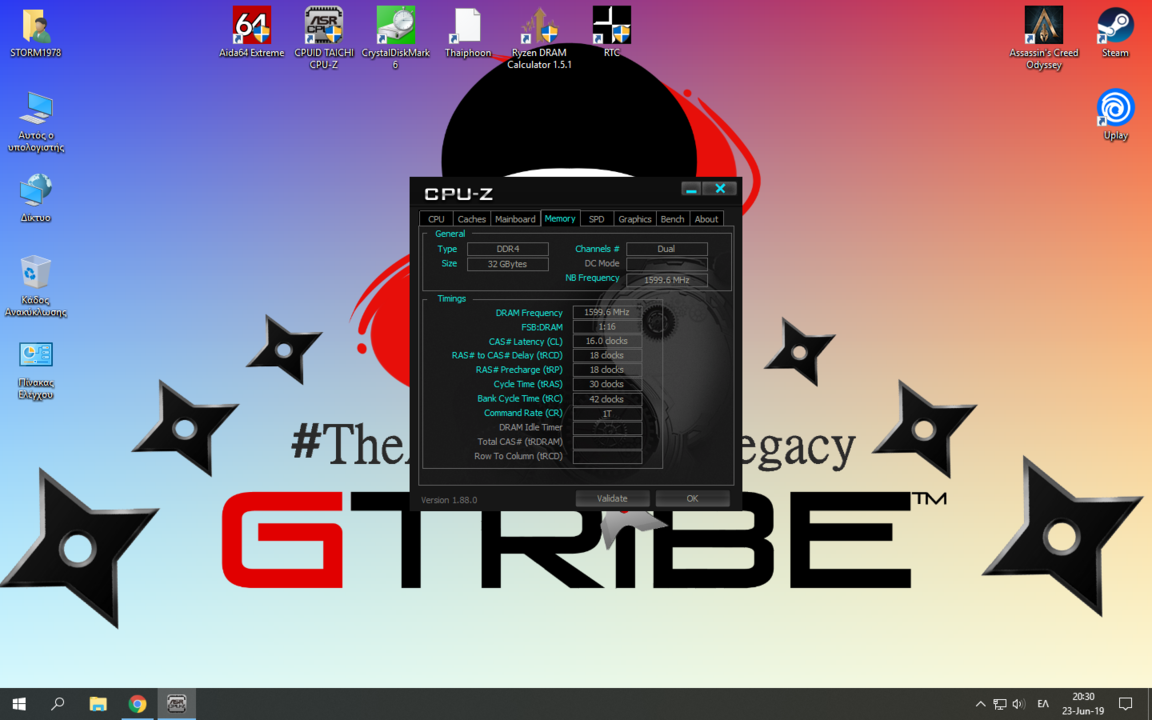Image resolution: width=1152 pixels, height=720 pixels.
Task: Click the RAS# to CAS# Delay (tRCD) label
Action: (x=507, y=355)
